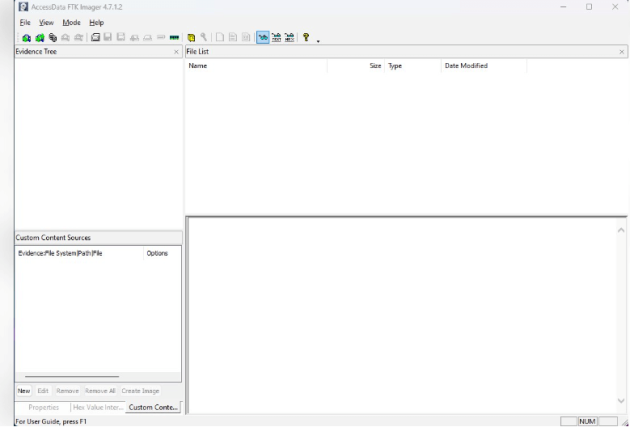Click the viewer pane scroll up arrow
This screenshot has width=630, height=427.
(621, 230)
